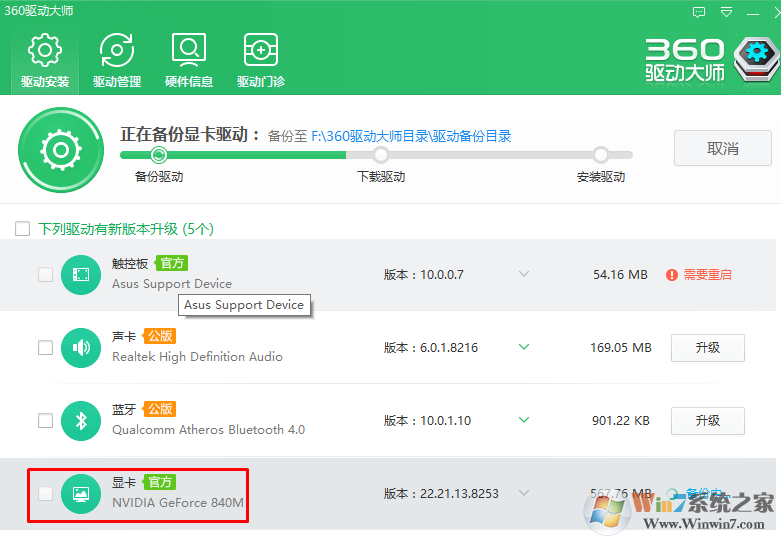Viewport: 781px width, 538px height.
Task: Open the backup folder path link
Action: (411, 136)
